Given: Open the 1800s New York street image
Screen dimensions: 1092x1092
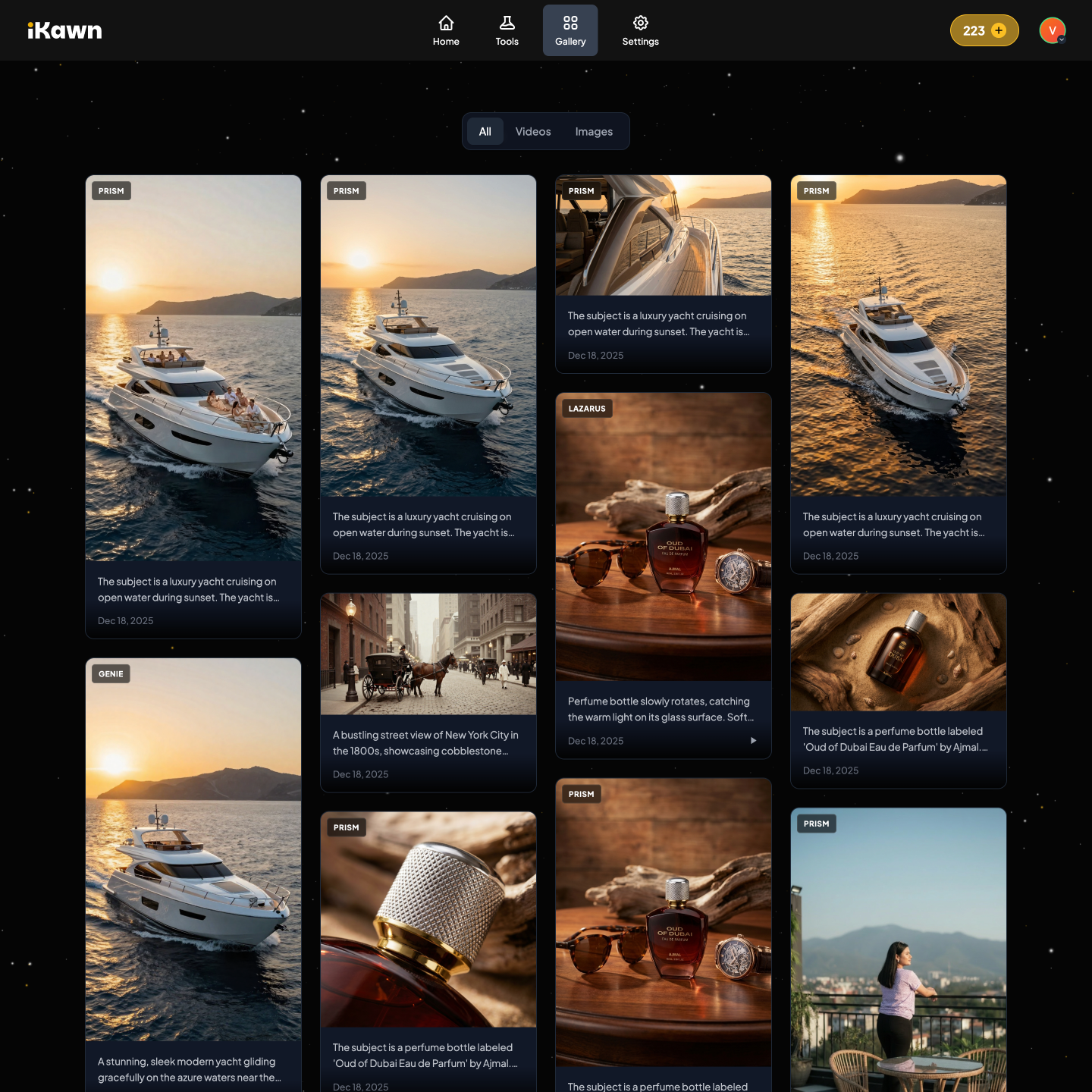Looking at the screenshot, I should (428, 654).
